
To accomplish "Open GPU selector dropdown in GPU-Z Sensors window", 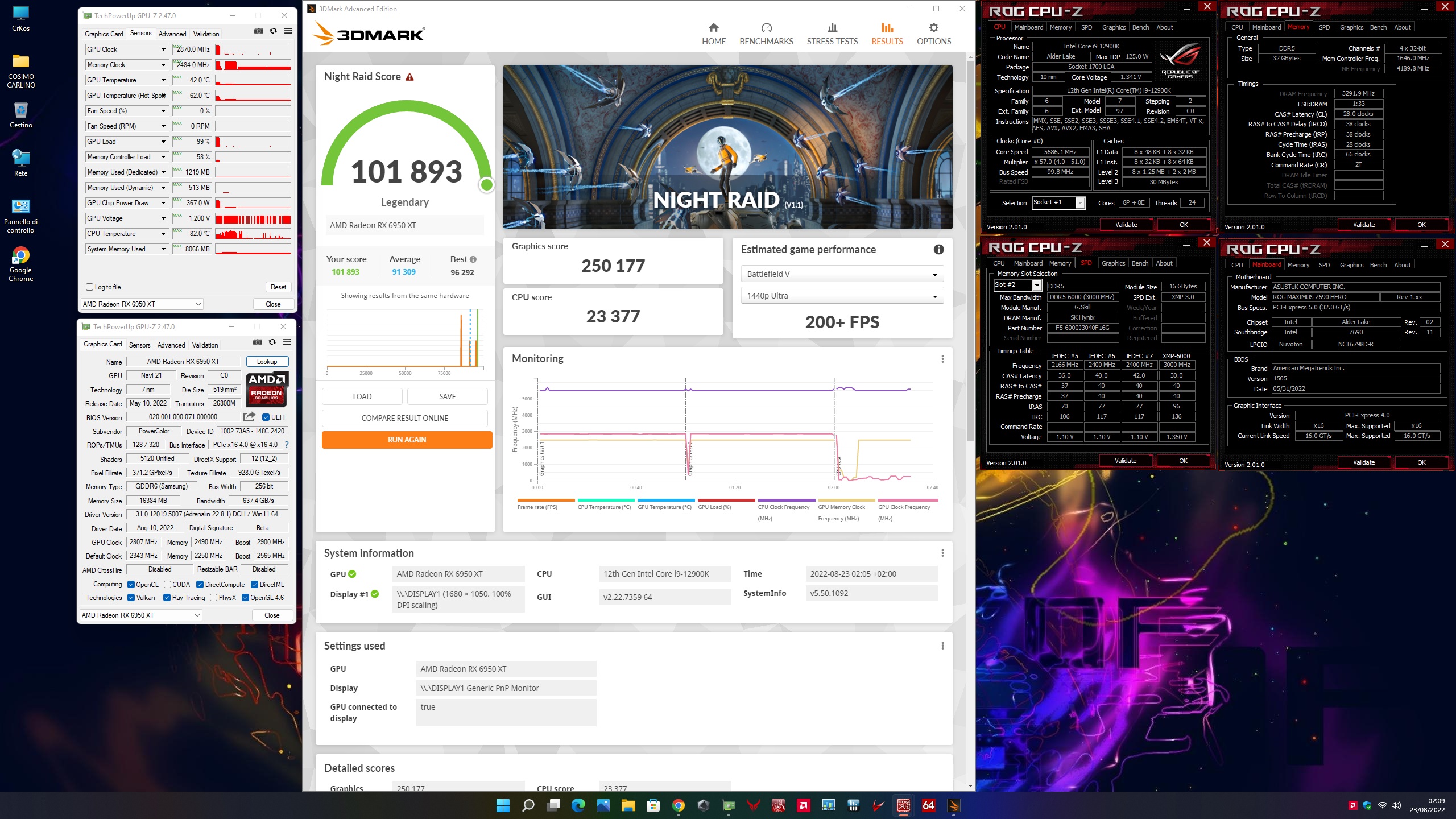I will [142, 304].
